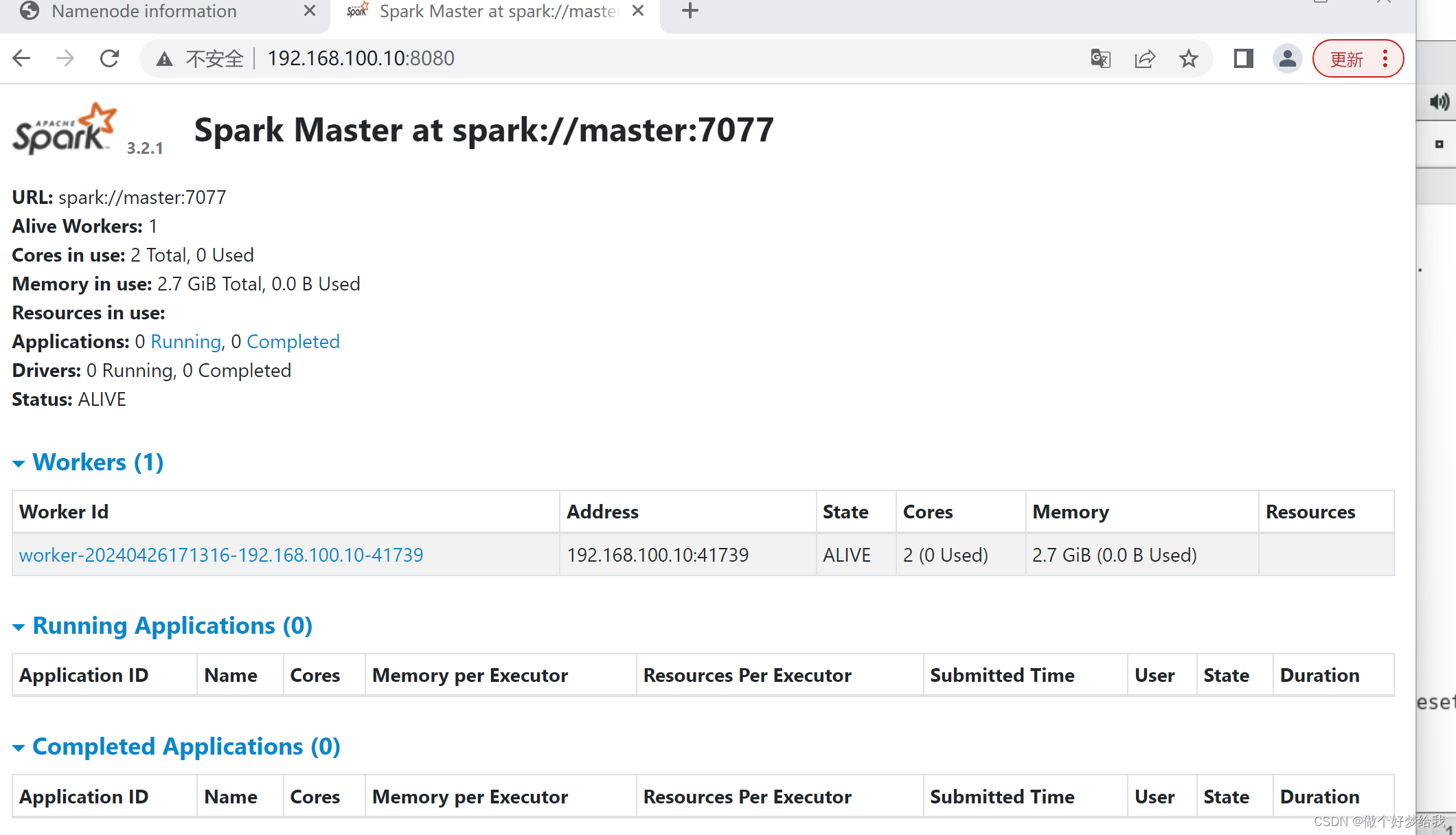The height and width of the screenshot is (835, 1456).
Task: Click the Completed applications link
Action: (x=293, y=341)
